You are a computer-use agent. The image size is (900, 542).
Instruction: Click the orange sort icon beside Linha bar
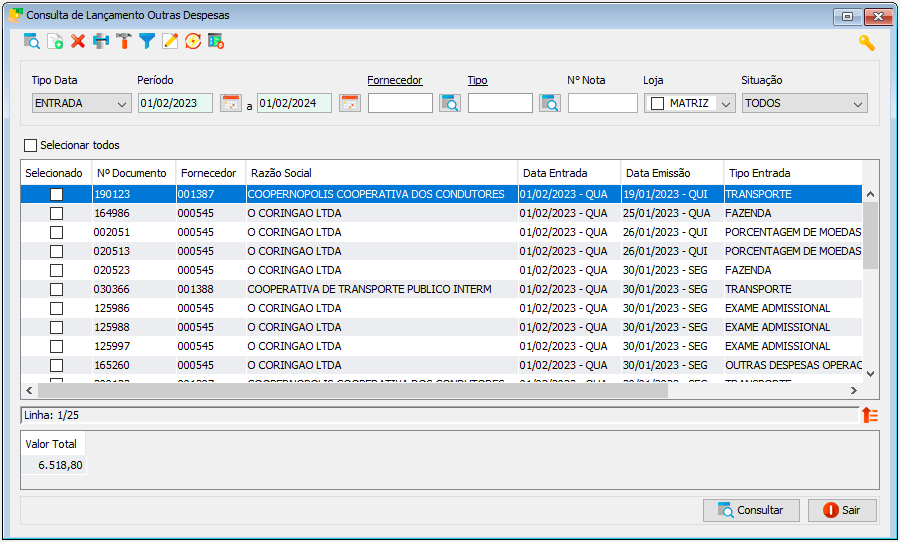click(870, 415)
